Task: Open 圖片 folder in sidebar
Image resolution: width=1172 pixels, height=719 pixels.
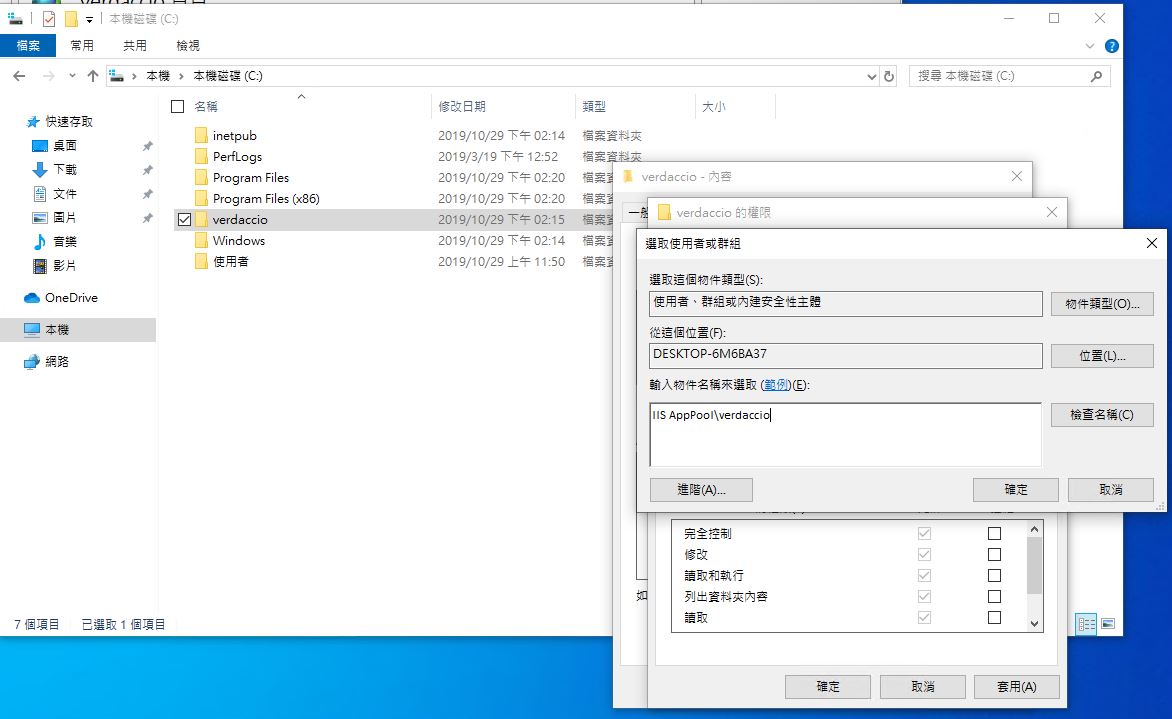Action: (64, 217)
